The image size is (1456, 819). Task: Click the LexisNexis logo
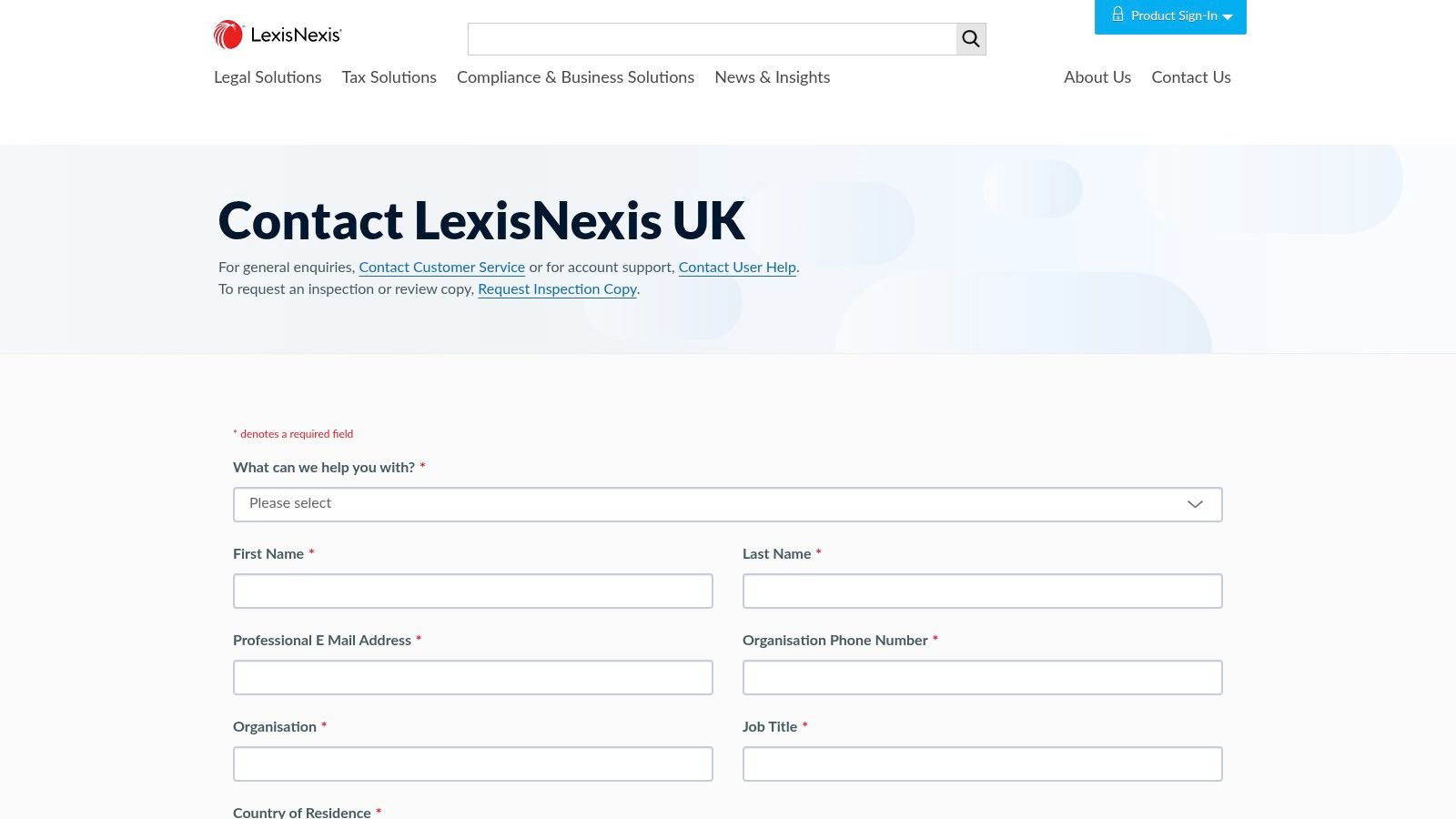278,34
